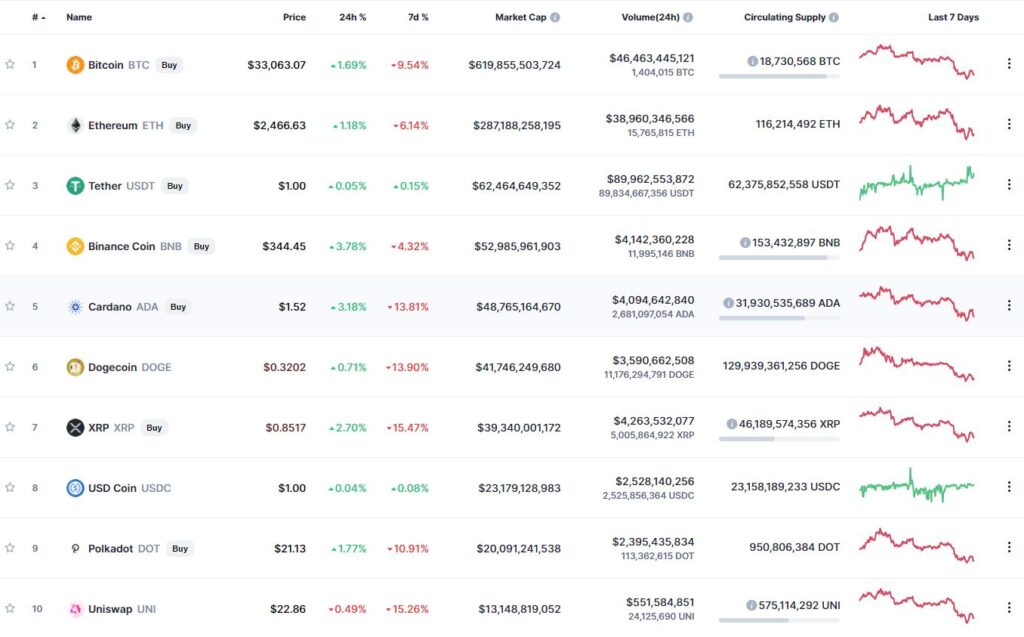Click the Bitcoin logo icon
The image size is (1024, 637).
click(x=75, y=65)
